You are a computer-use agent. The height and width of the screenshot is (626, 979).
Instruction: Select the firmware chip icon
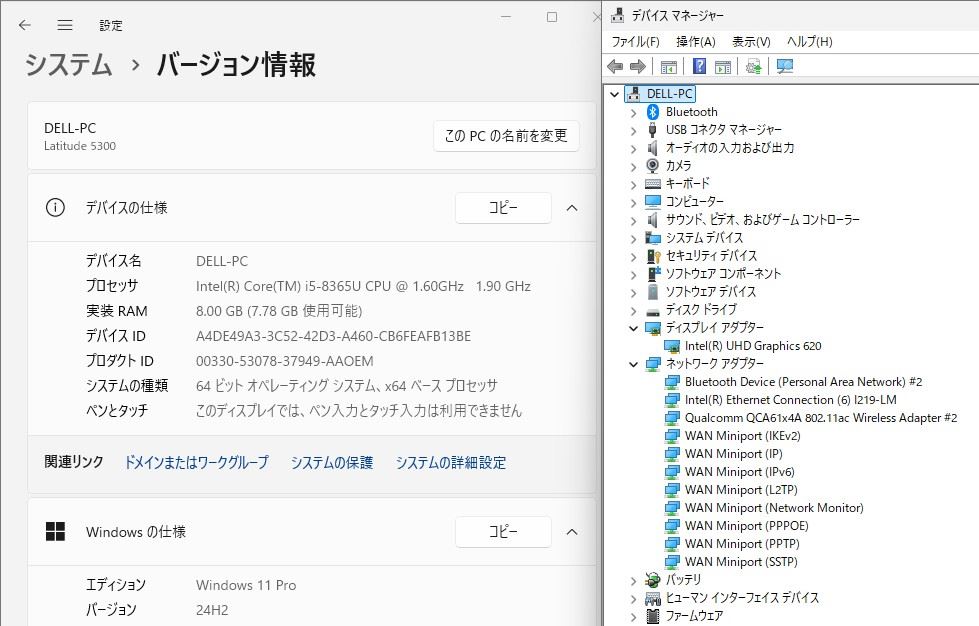point(652,616)
